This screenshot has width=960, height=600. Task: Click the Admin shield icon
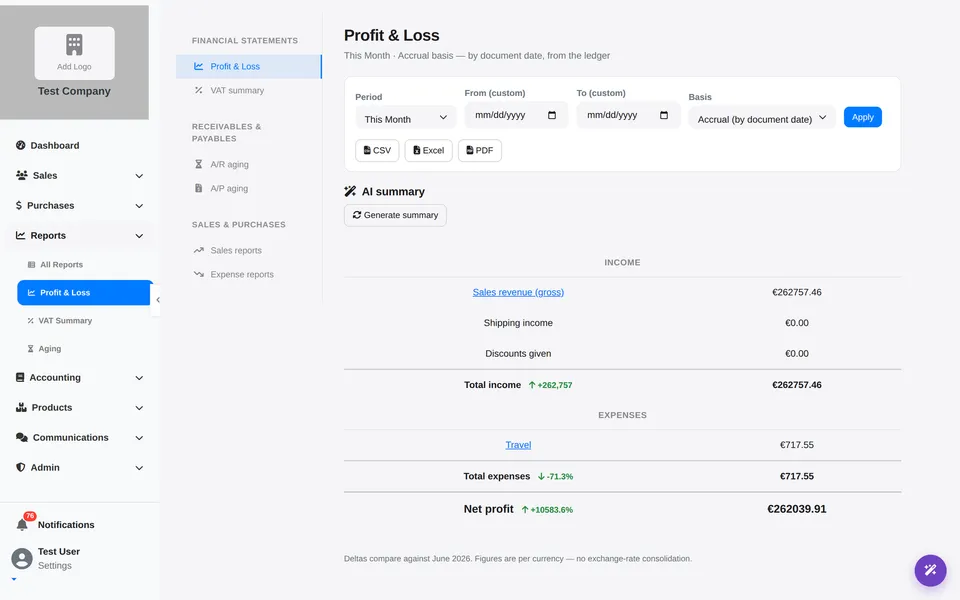[21, 467]
